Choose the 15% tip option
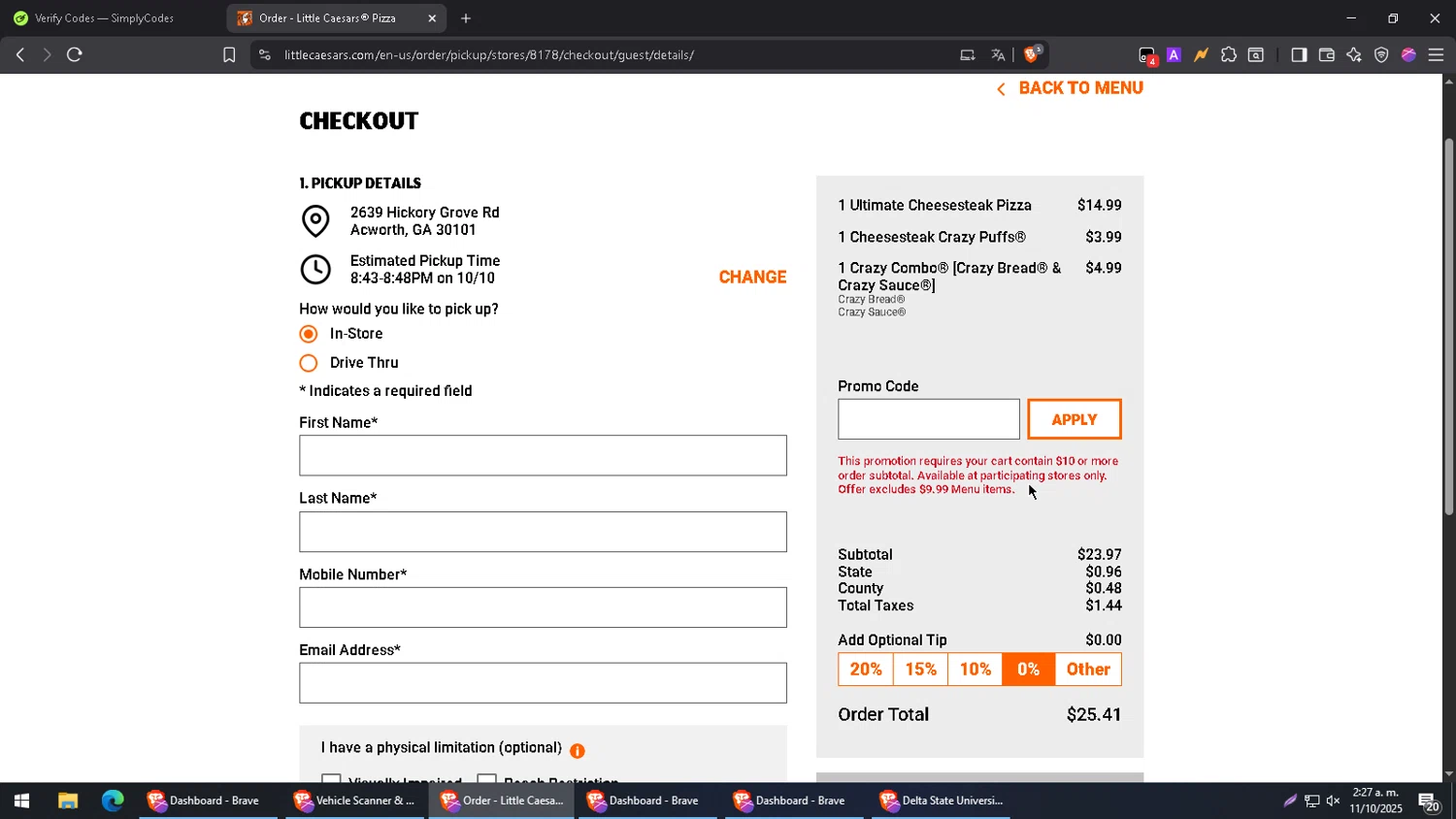The image size is (1456, 819). 920,670
